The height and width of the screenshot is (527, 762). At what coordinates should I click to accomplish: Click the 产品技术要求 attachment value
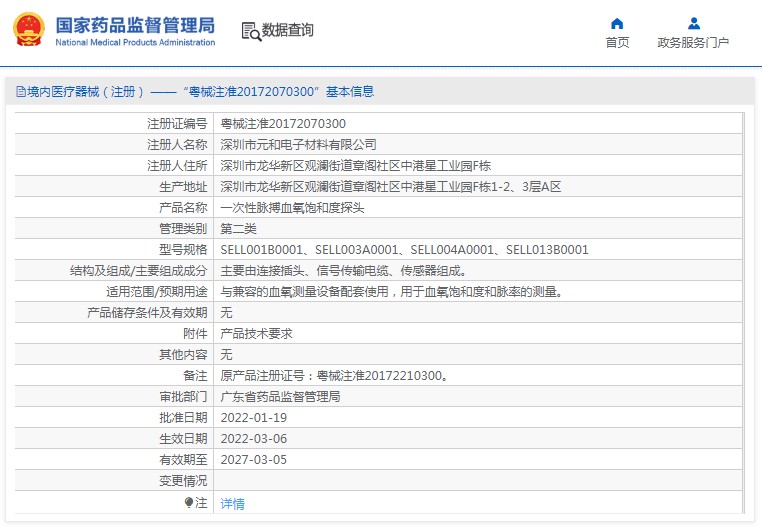pos(256,334)
